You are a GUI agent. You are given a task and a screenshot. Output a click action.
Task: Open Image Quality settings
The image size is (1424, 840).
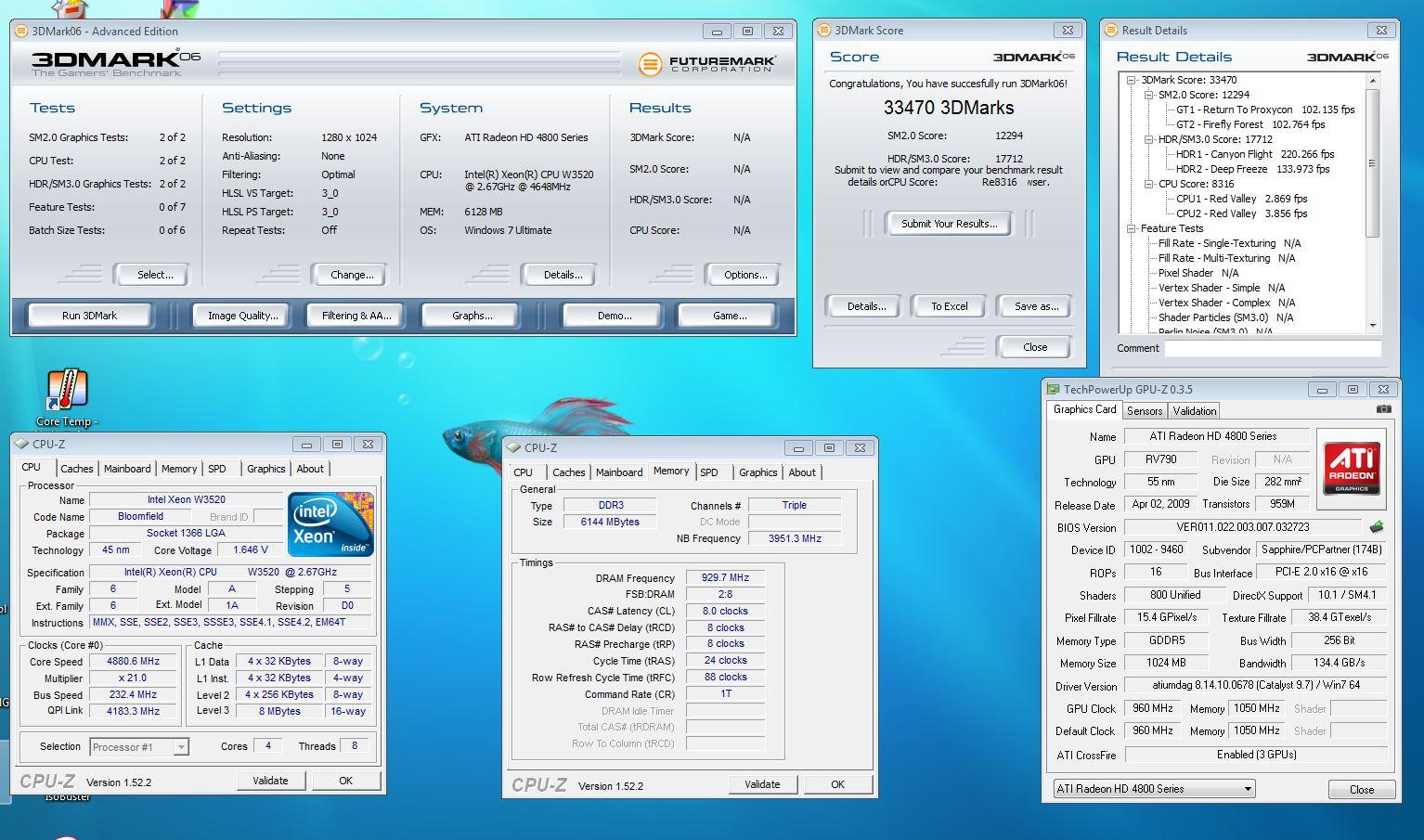click(x=242, y=316)
